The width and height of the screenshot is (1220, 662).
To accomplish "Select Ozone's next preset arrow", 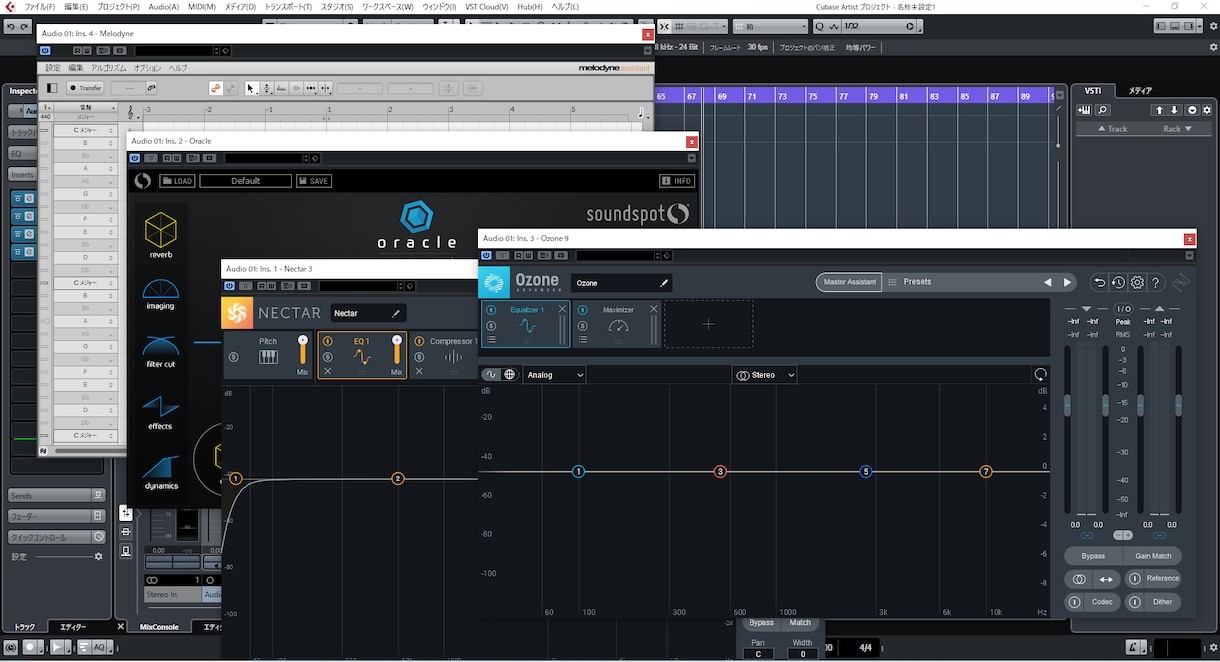I will point(1067,282).
